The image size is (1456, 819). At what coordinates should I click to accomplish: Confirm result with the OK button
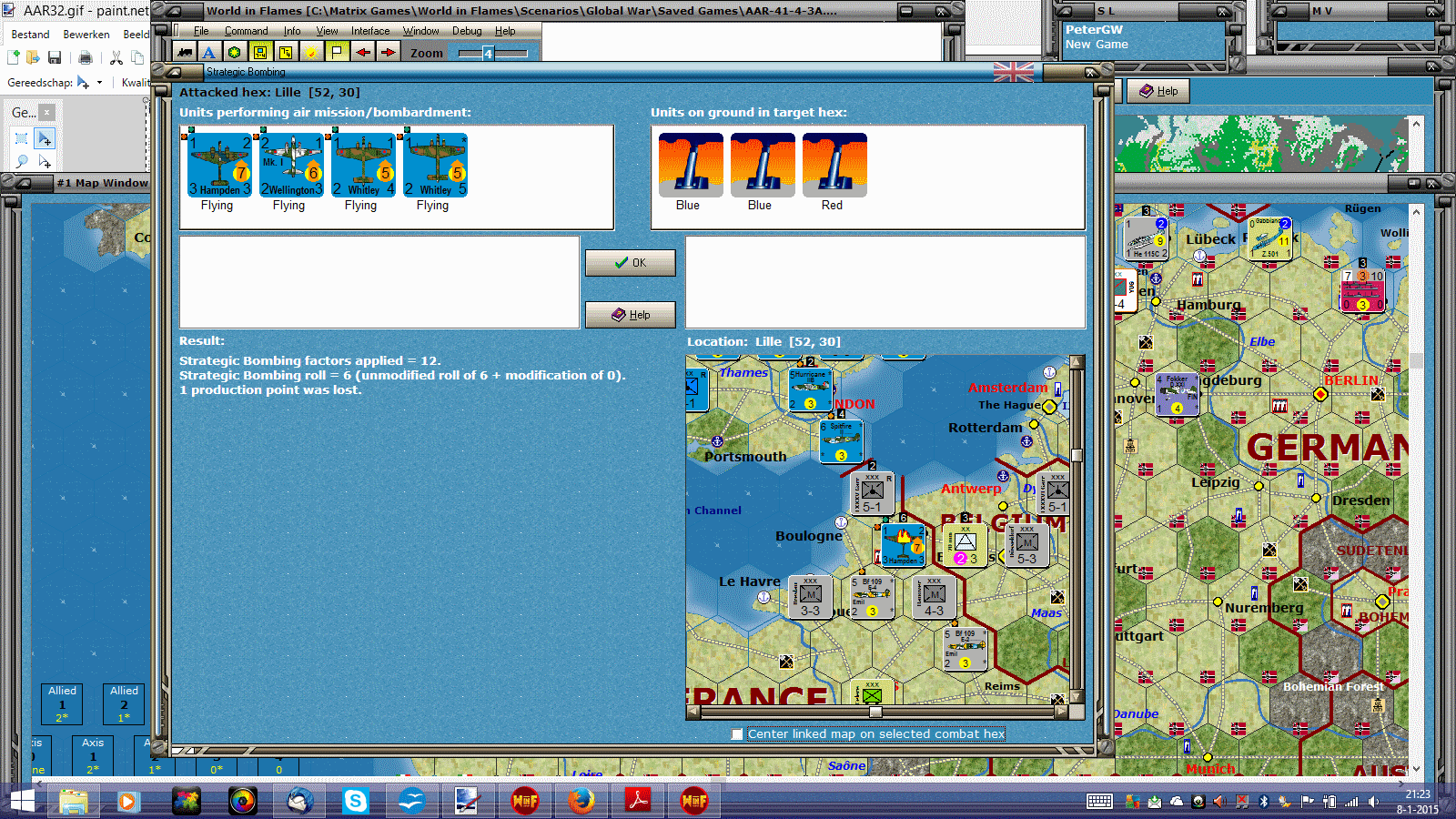631,263
